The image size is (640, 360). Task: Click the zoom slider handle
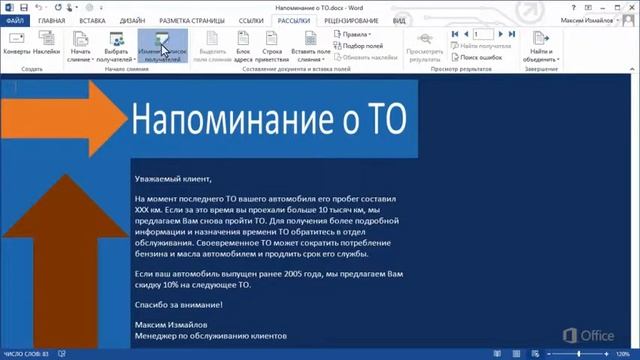click(x=579, y=354)
